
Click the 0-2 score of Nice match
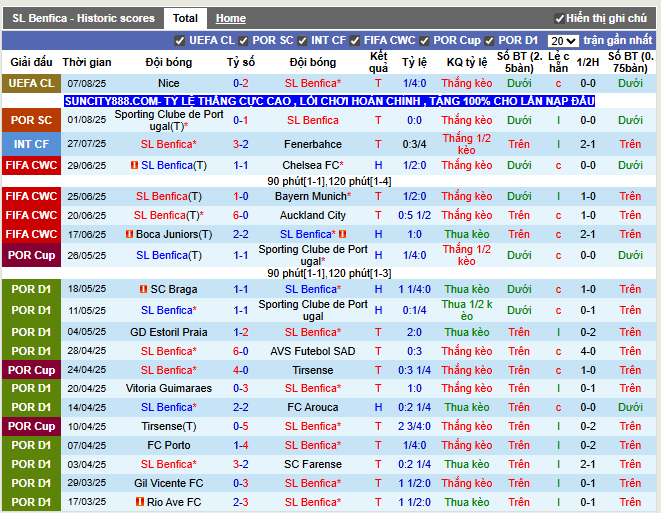click(241, 83)
